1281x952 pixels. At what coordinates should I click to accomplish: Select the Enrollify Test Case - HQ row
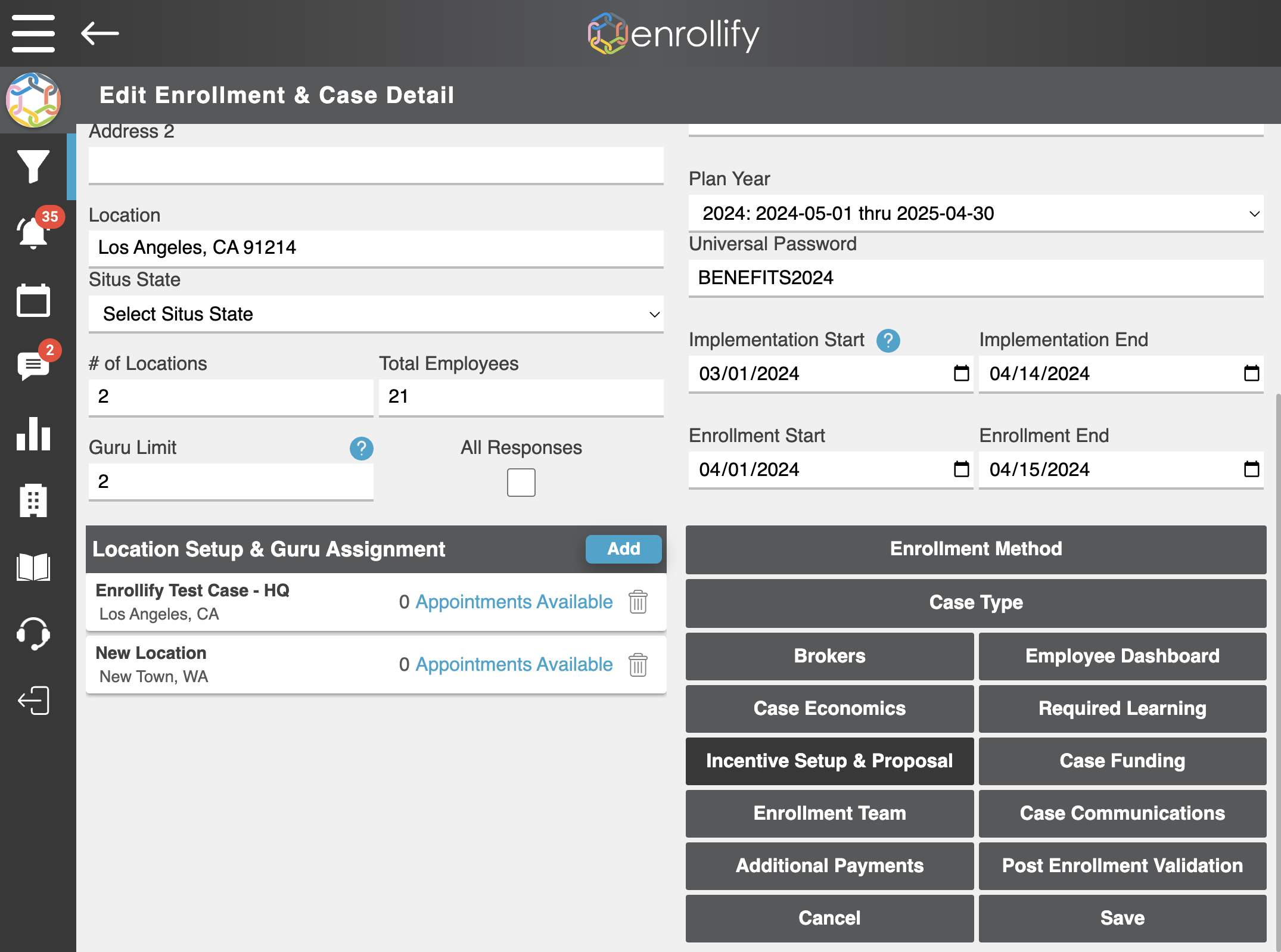pos(376,602)
